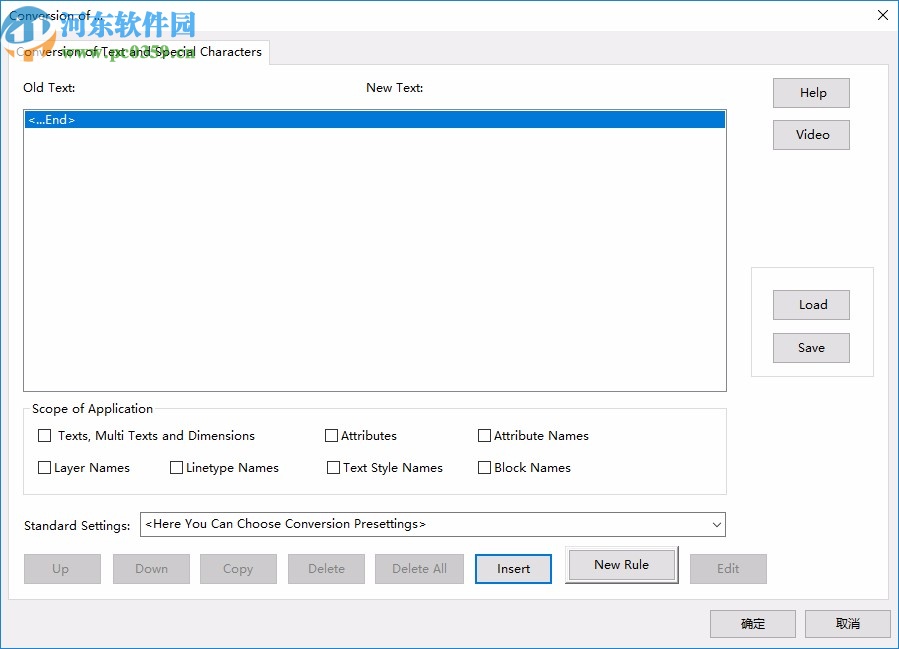Cancel using the 取消 button
899x649 pixels.
click(x=847, y=623)
